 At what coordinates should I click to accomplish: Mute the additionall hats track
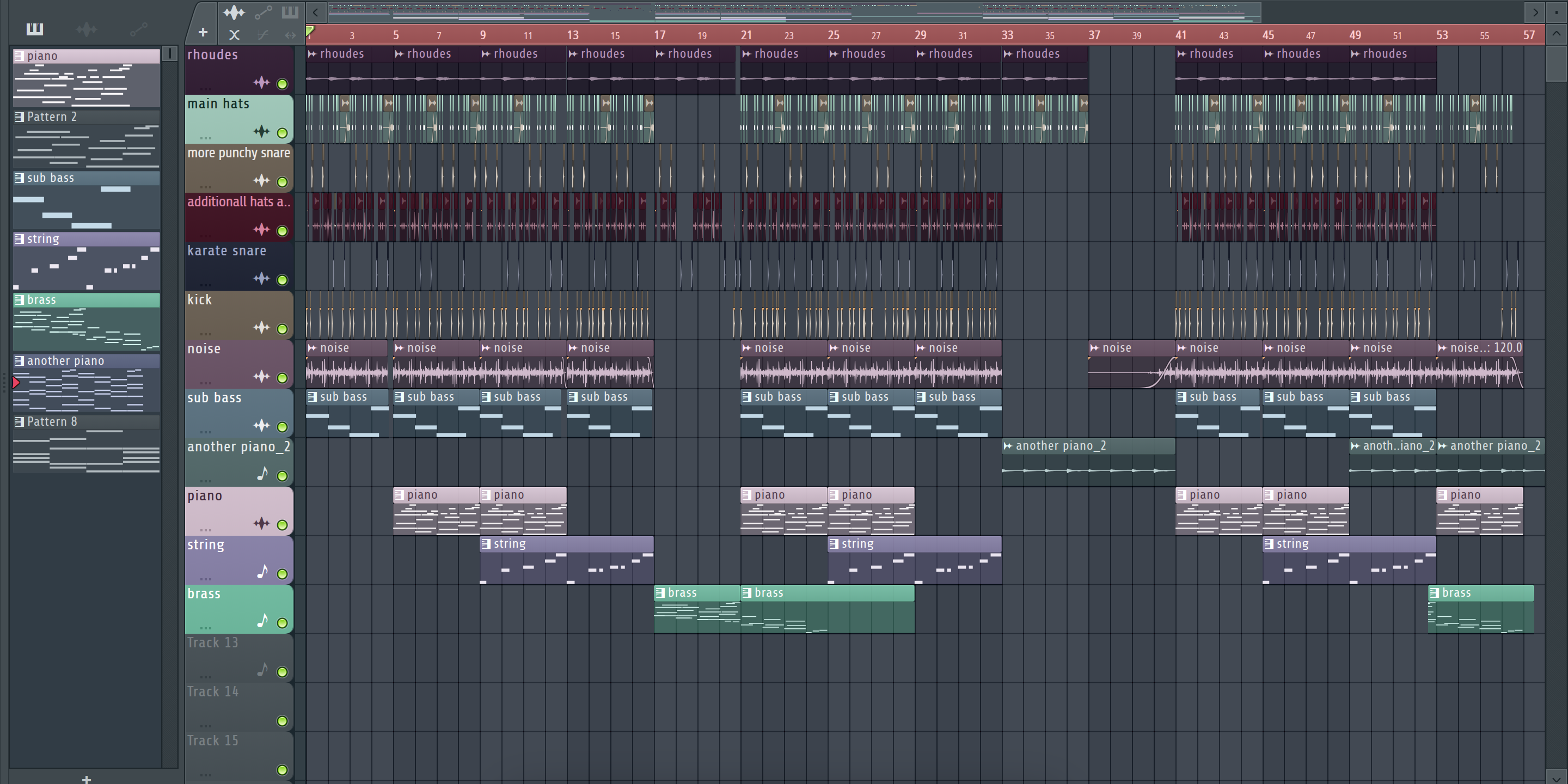(283, 231)
